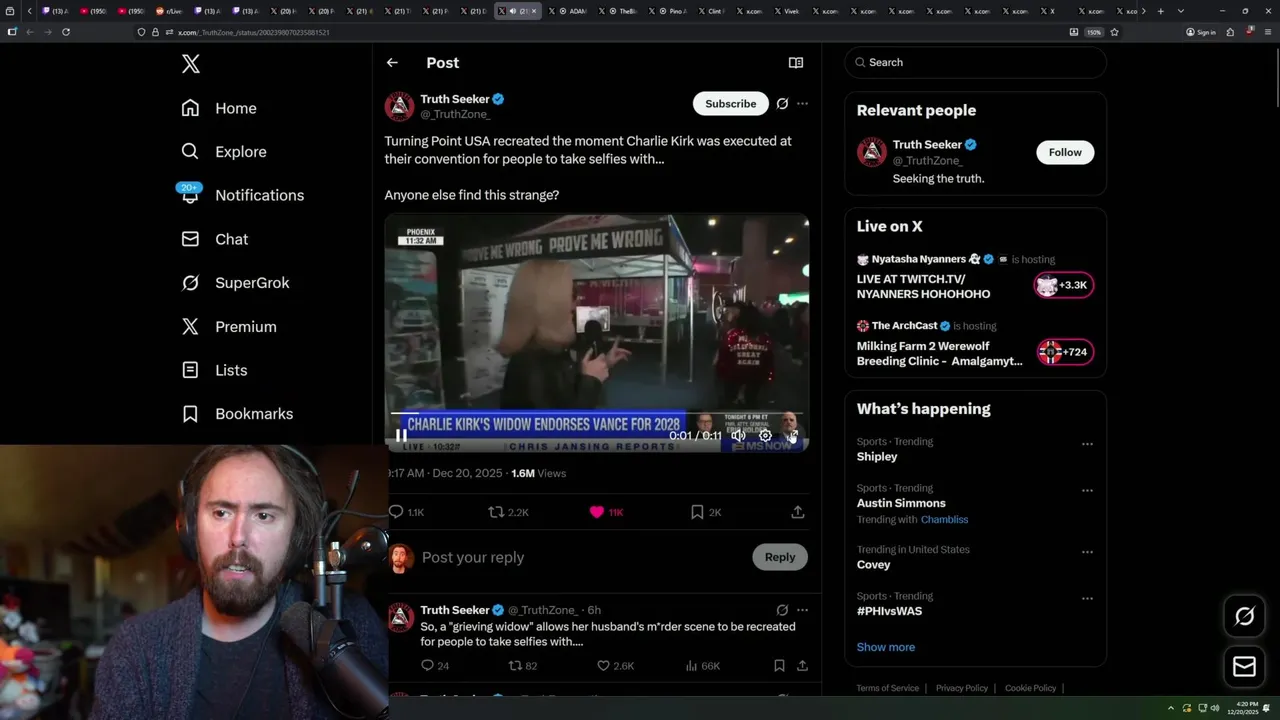
Task: Reload the page in the browser toolbar
Action: 66,32
